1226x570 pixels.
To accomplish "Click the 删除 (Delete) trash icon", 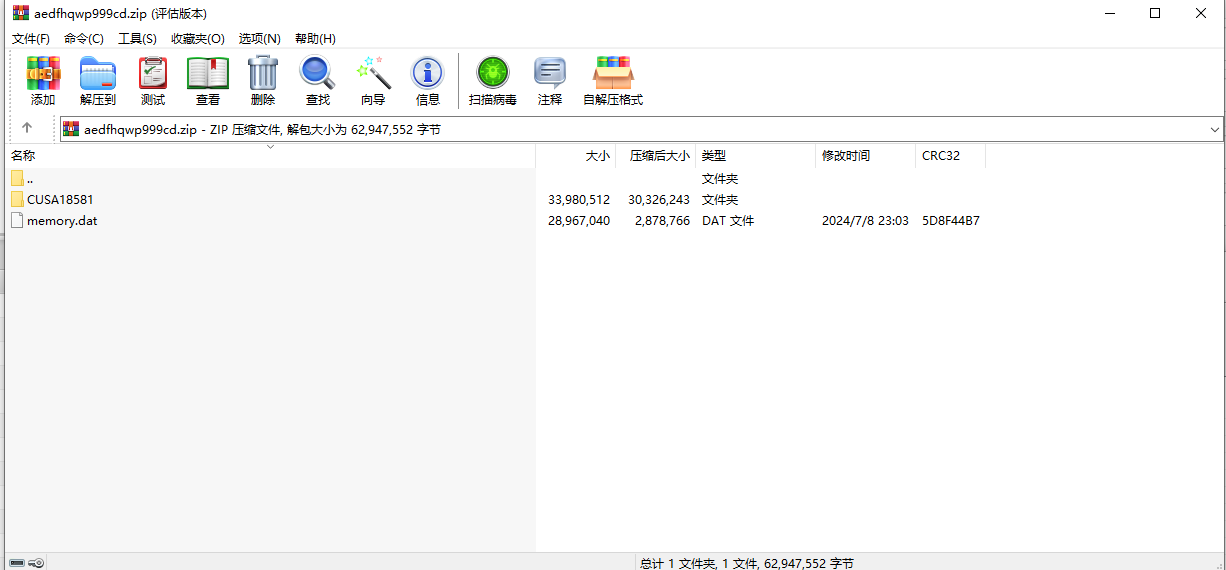I will point(263,73).
